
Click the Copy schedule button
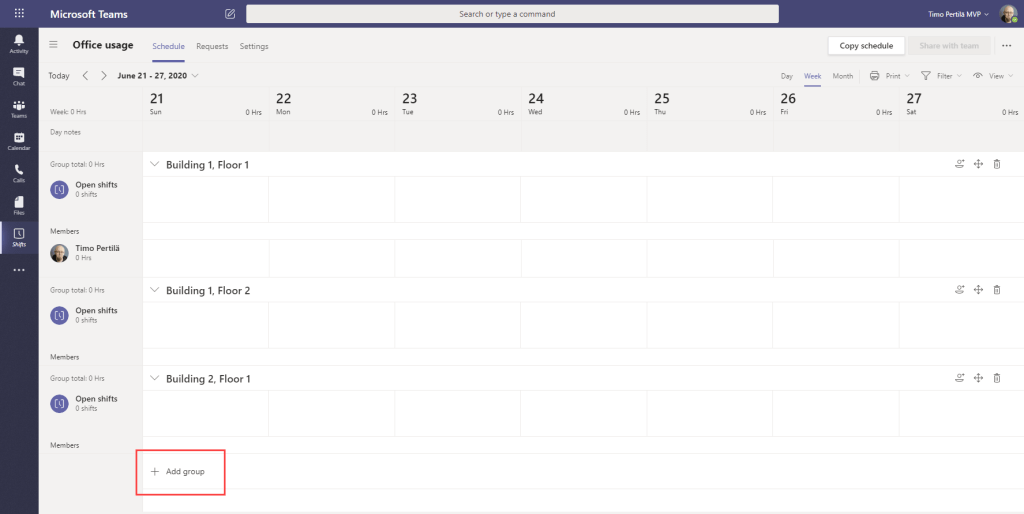tap(866, 46)
